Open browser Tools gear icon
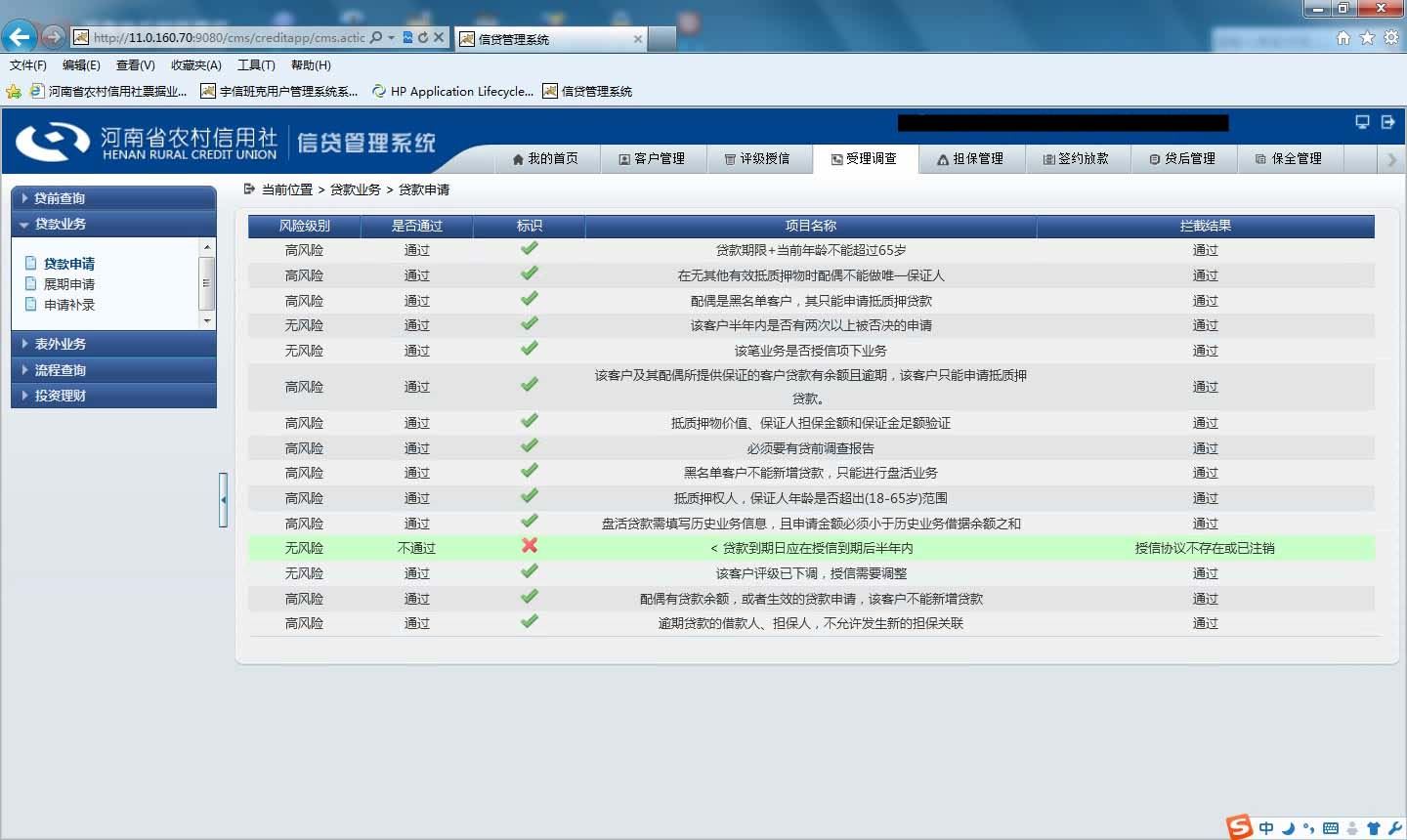The image size is (1407, 840). [1390, 37]
